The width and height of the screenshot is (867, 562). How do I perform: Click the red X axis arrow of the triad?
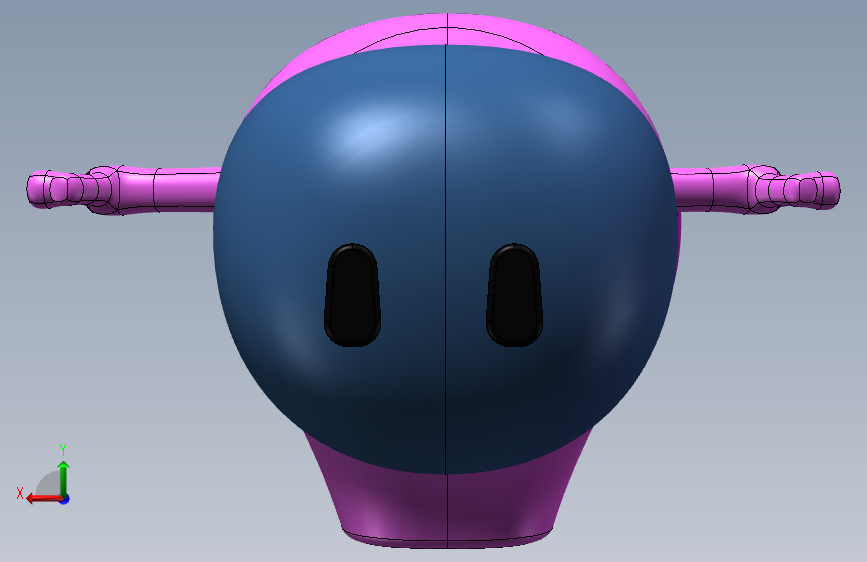(x=44, y=499)
